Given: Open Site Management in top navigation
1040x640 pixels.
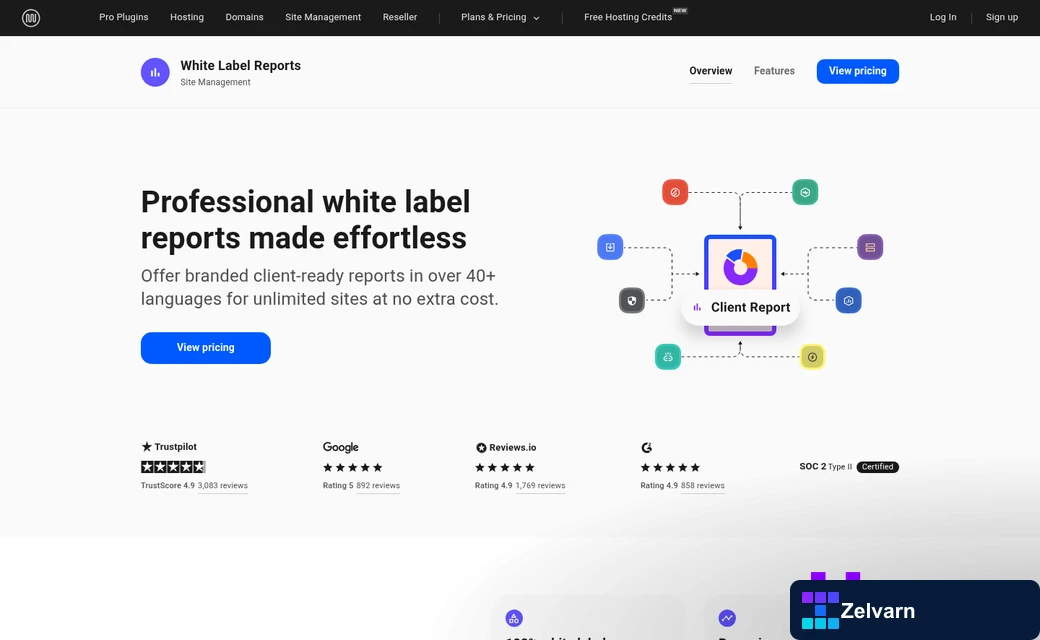Looking at the screenshot, I should point(323,17).
